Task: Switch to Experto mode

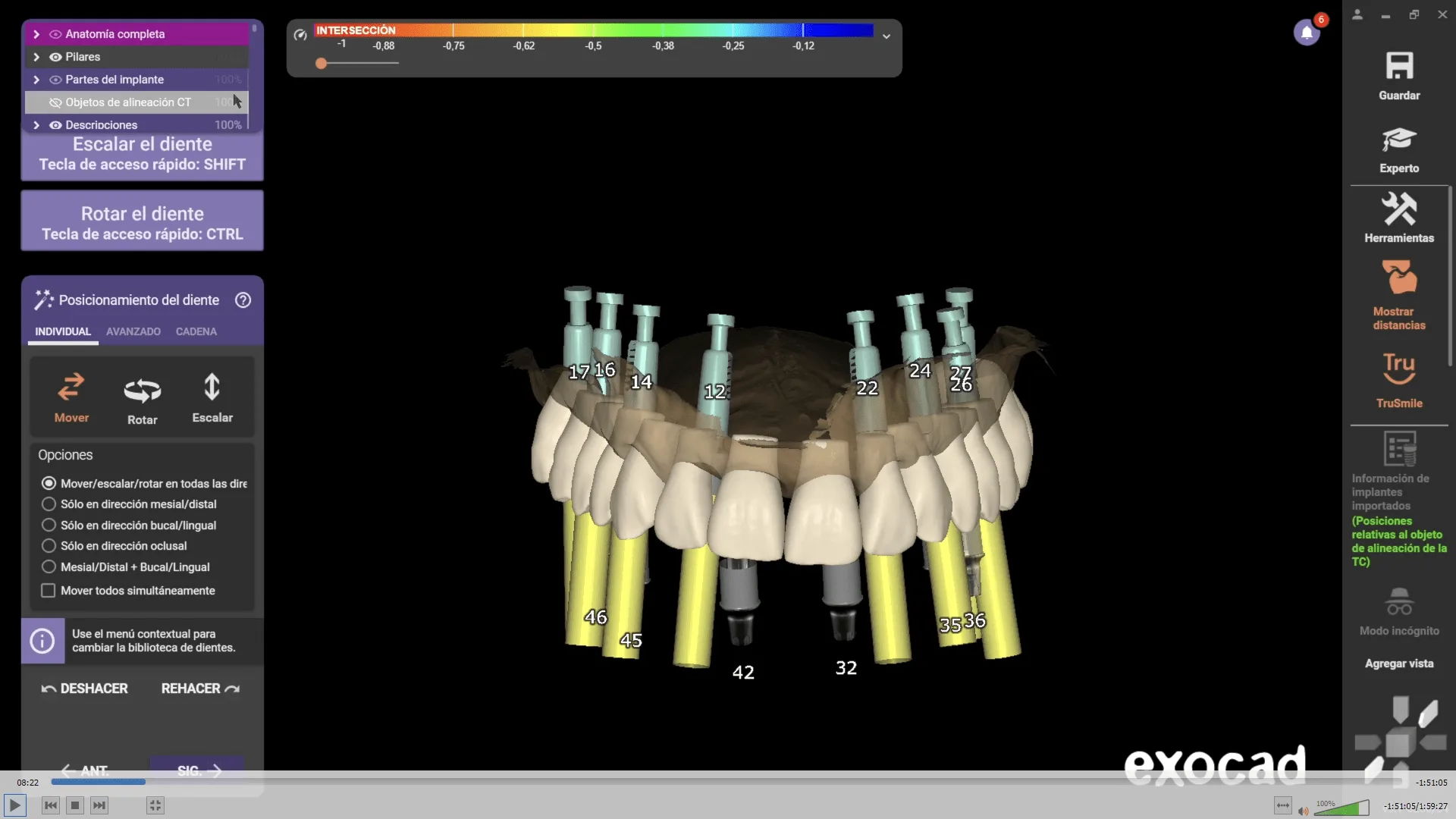Action: 1399,150
